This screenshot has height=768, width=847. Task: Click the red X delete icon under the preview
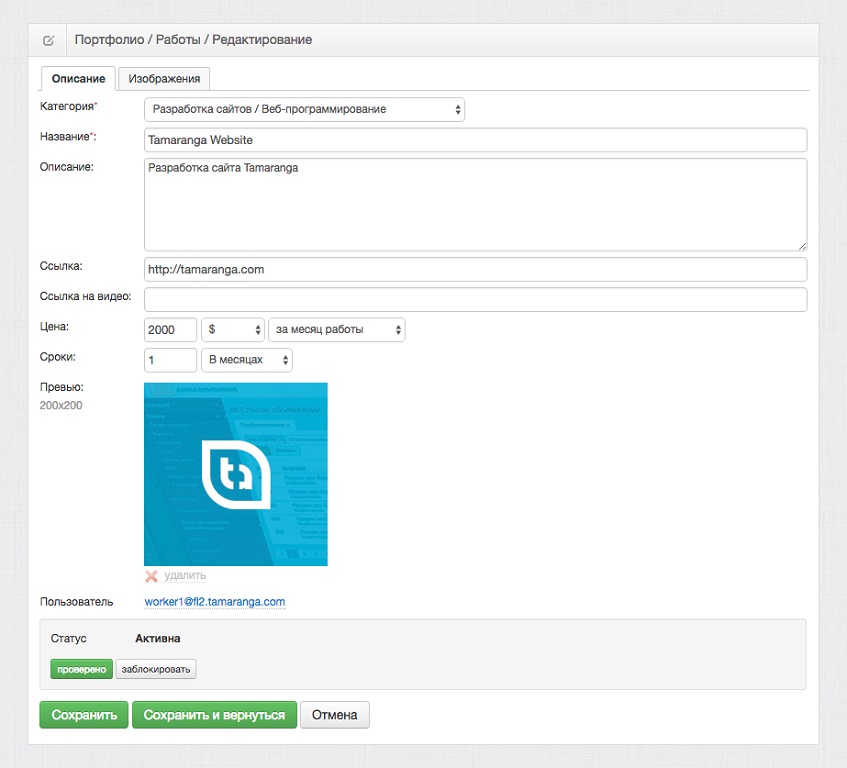pos(151,576)
